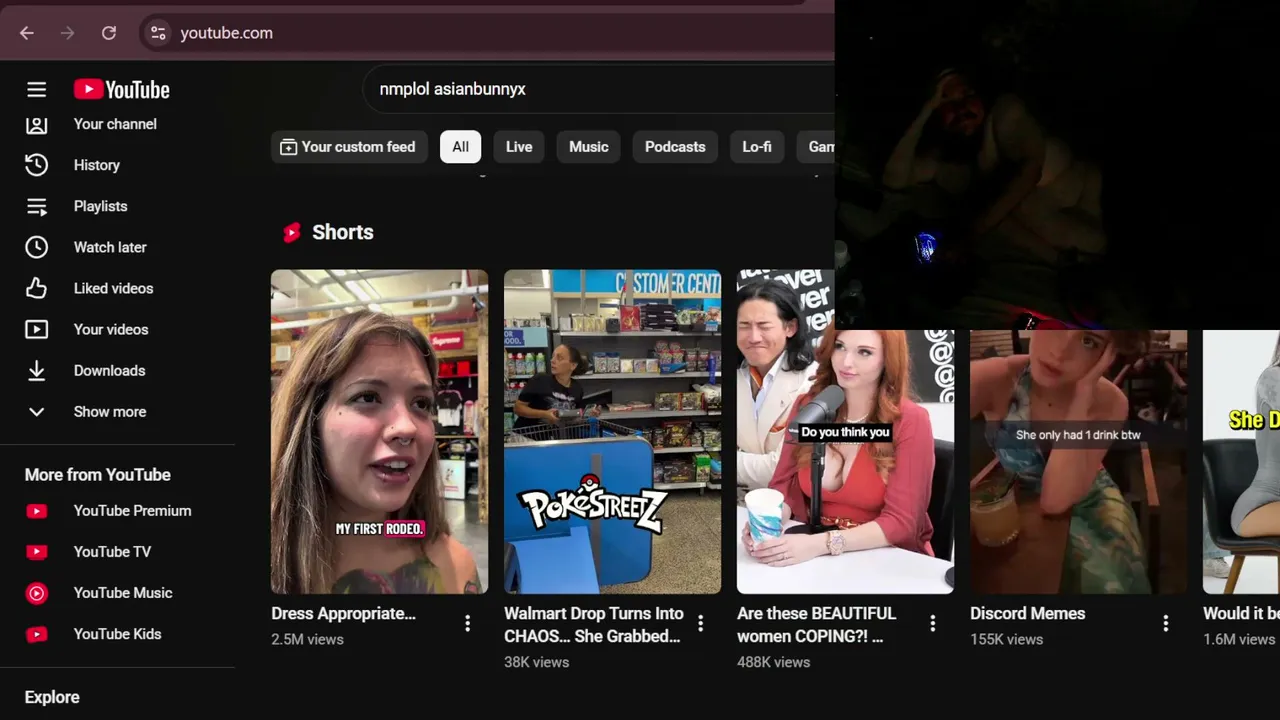Click the Downloads sidebar label
The height and width of the screenshot is (720, 1280).
(x=110, y=370)
